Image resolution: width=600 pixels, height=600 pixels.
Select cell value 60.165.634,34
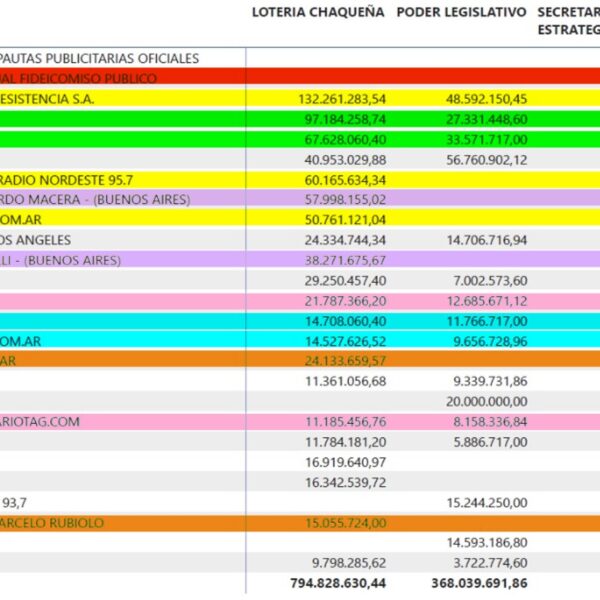click(x=345, y=180)
